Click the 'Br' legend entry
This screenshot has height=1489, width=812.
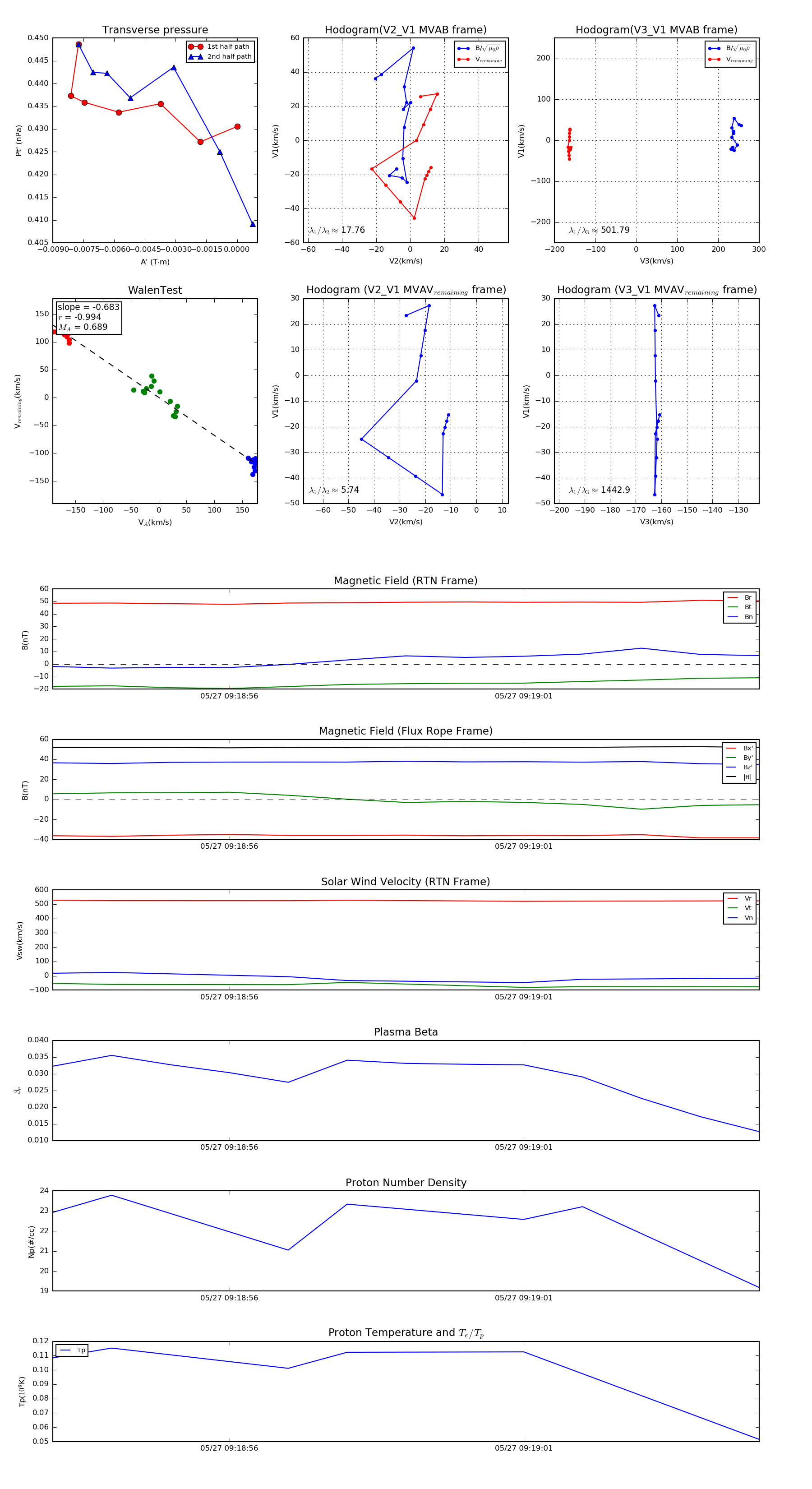pos(740,598)
